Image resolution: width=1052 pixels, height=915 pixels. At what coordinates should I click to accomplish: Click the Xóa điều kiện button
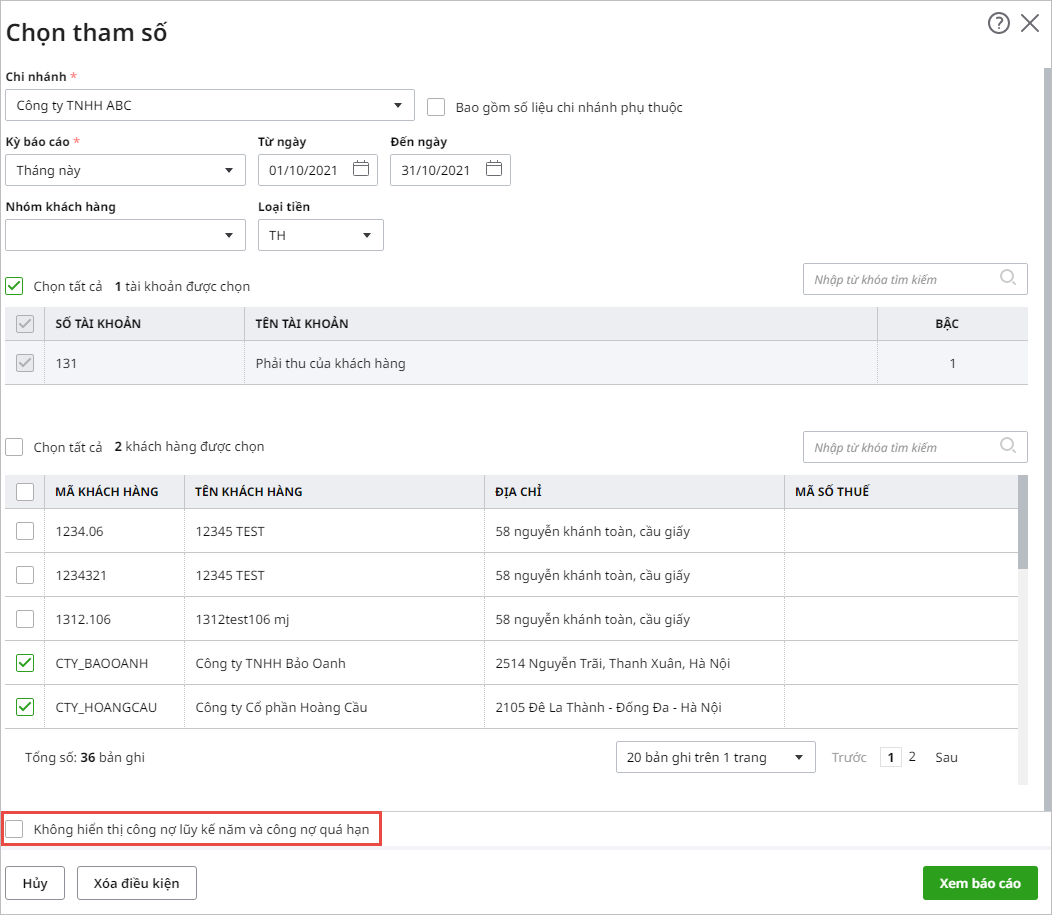tap(136, 884)
